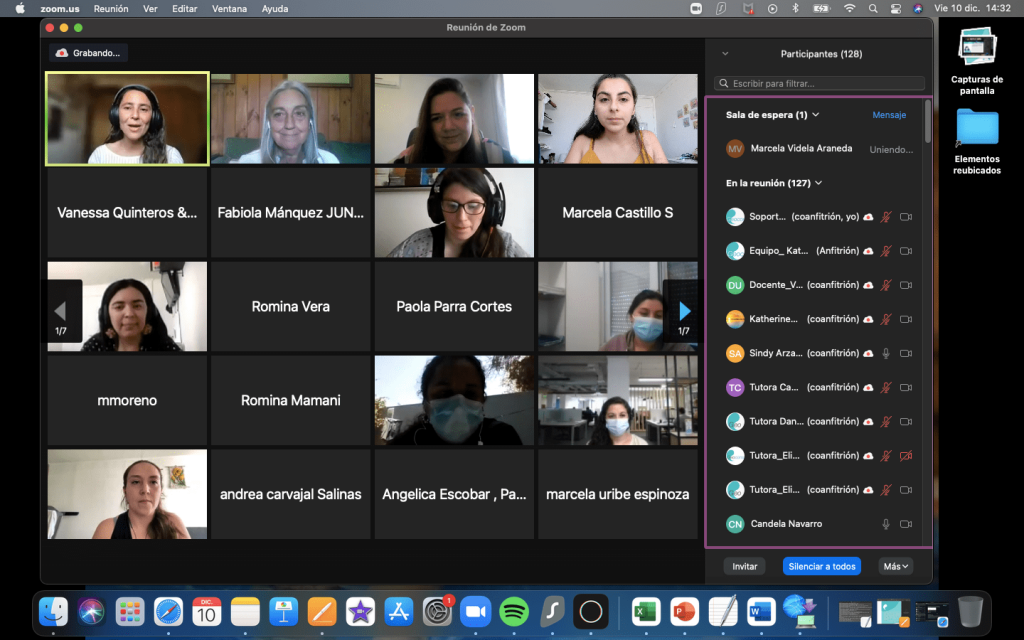1024x640 pixels.
Task: Go to next gallery page with right arrow
Action: [684, 312]
